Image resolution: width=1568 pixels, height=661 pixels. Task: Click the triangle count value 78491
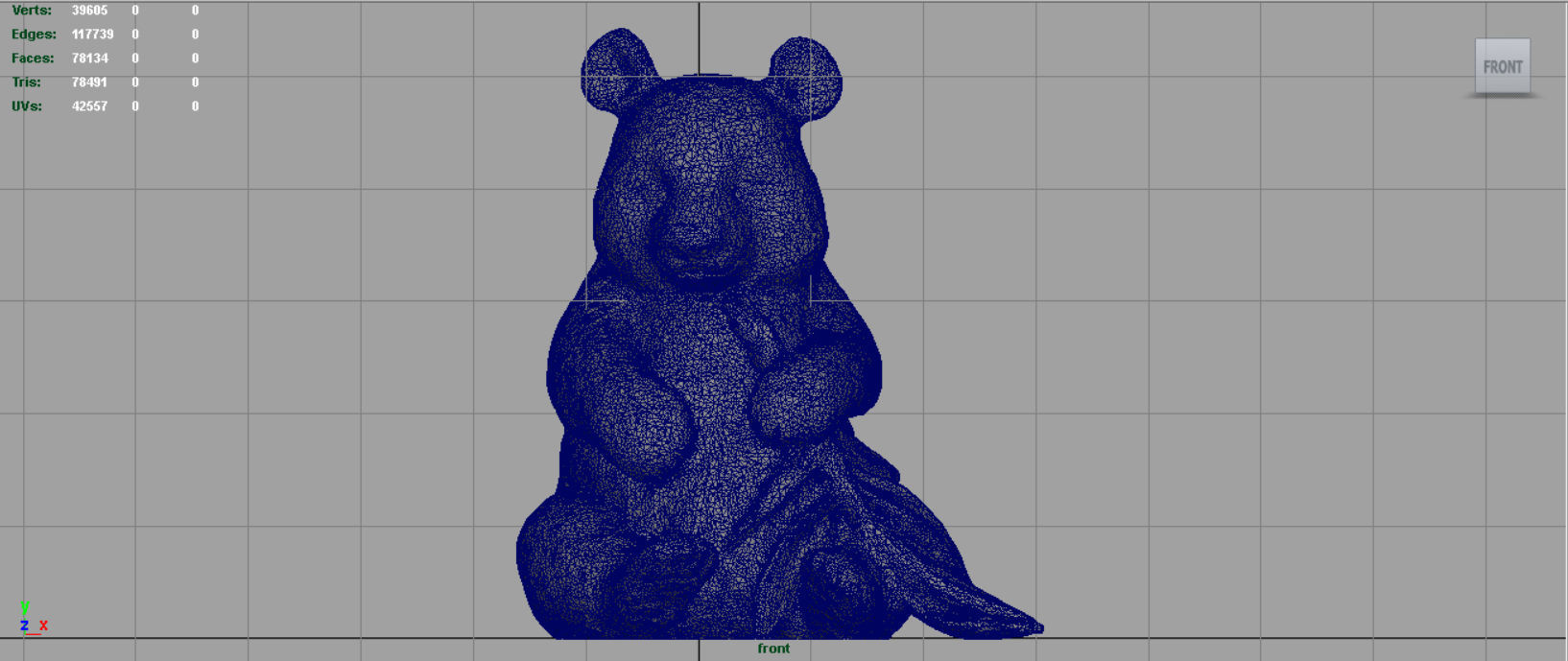(89, 83)
